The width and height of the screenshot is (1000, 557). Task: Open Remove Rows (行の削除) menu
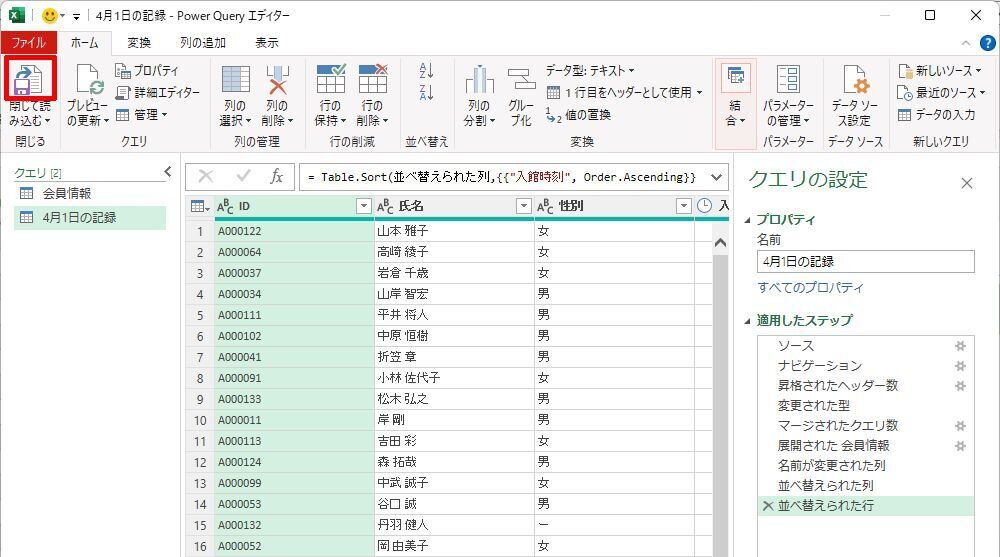[x=372, y=94]
